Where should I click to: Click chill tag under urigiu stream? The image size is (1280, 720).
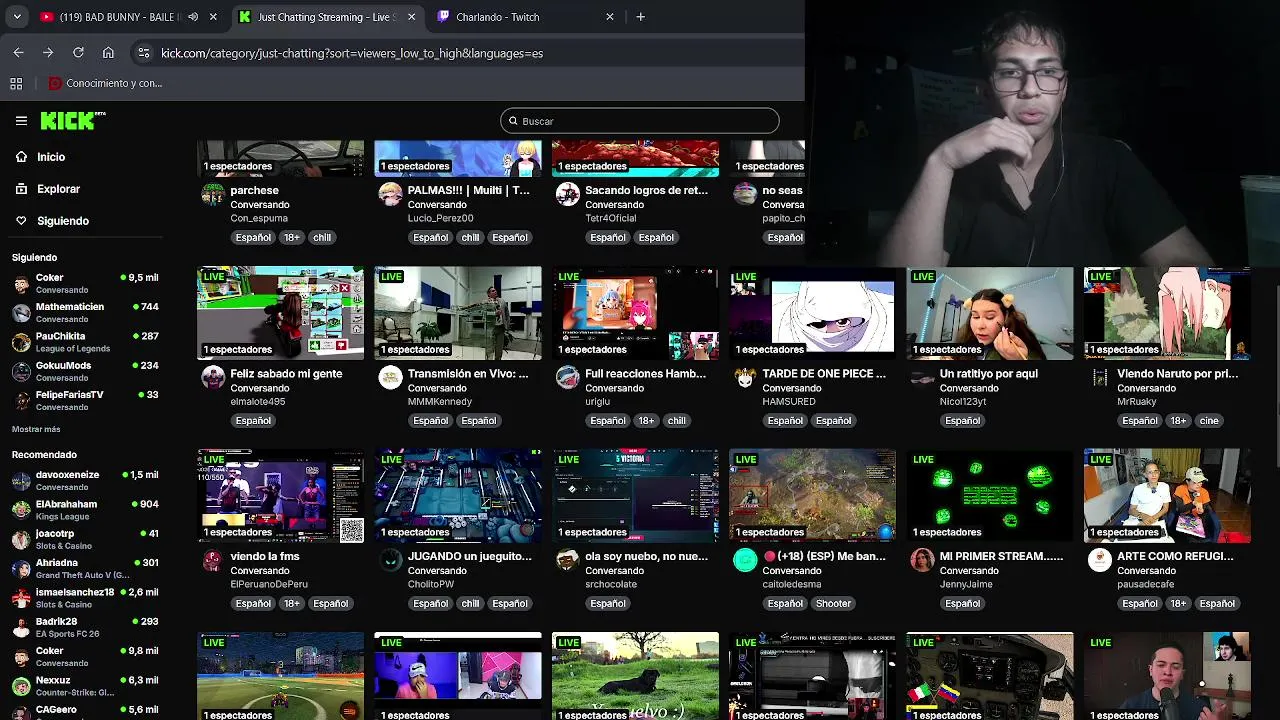pyautogui.click(x=677, y=420)
